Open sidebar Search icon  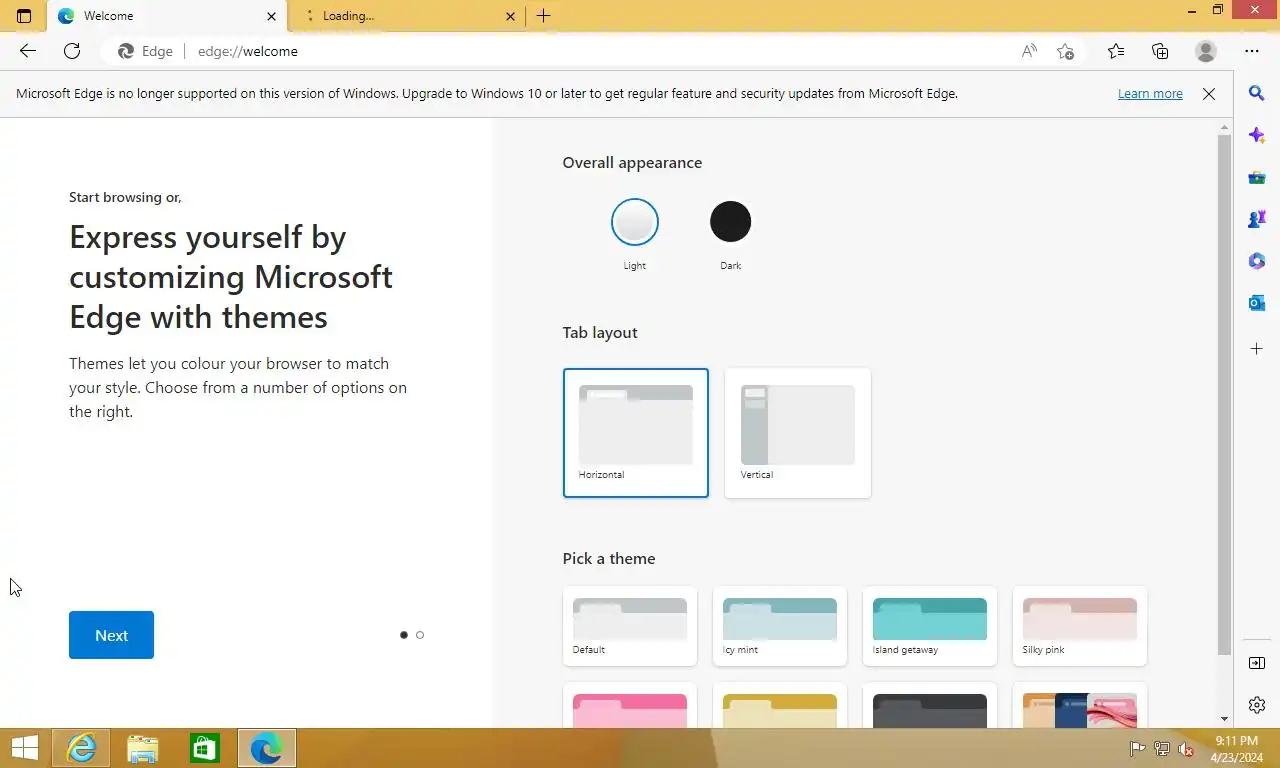(1257, 93)
